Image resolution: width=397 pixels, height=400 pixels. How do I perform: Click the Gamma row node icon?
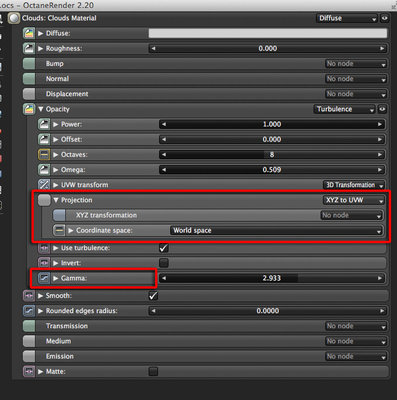[x=44, y=278]
